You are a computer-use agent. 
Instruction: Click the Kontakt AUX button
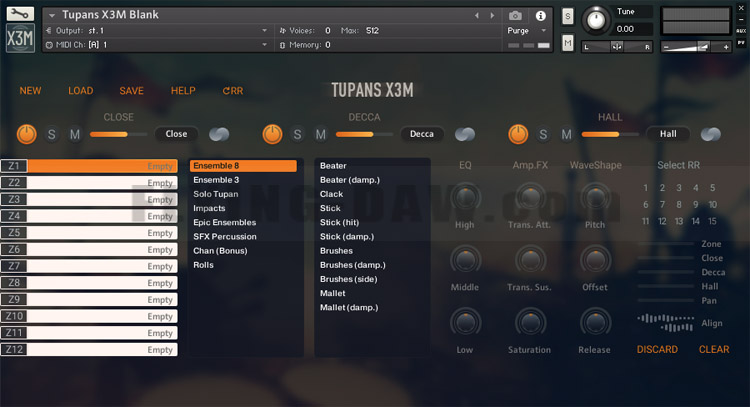pyautogui.click(x=741, y=31)
